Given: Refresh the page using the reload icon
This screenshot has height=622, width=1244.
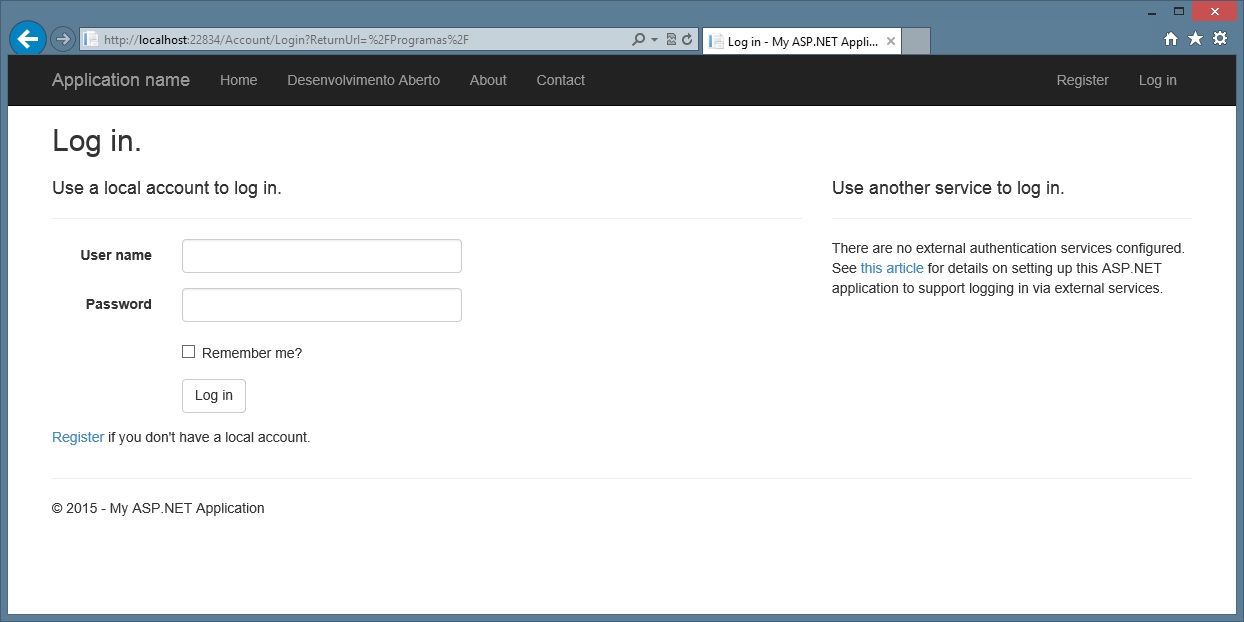Looking at the screenshot, I should (687, 40).
